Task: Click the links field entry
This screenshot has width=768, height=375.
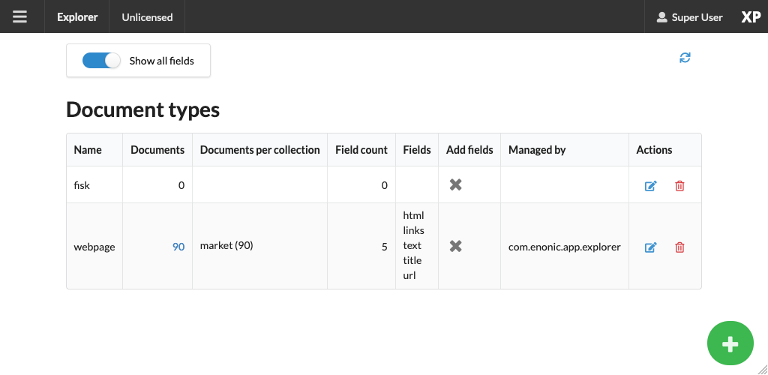Action: coord(413,230)
